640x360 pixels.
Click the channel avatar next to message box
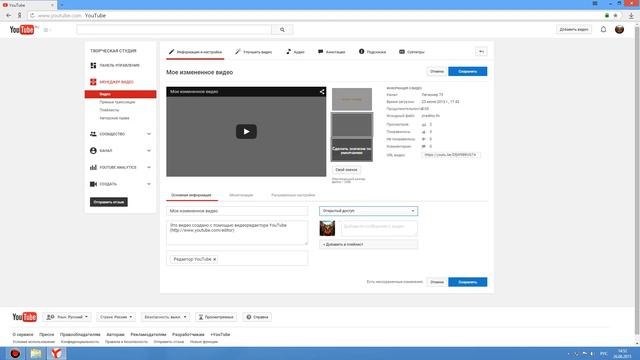pos(327,228)
